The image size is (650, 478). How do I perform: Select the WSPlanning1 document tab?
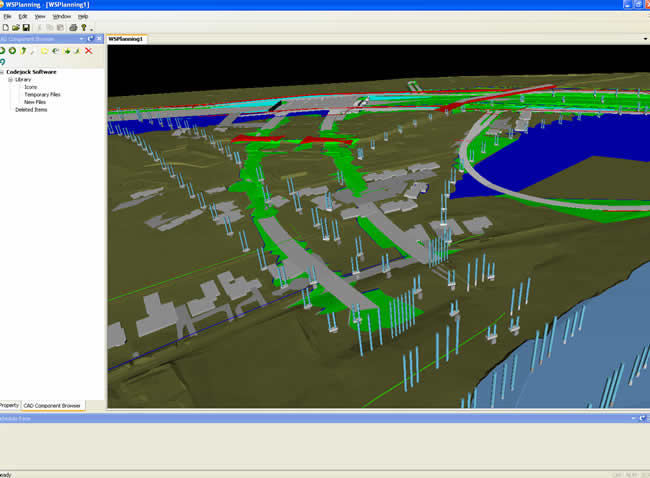(126, 39)
